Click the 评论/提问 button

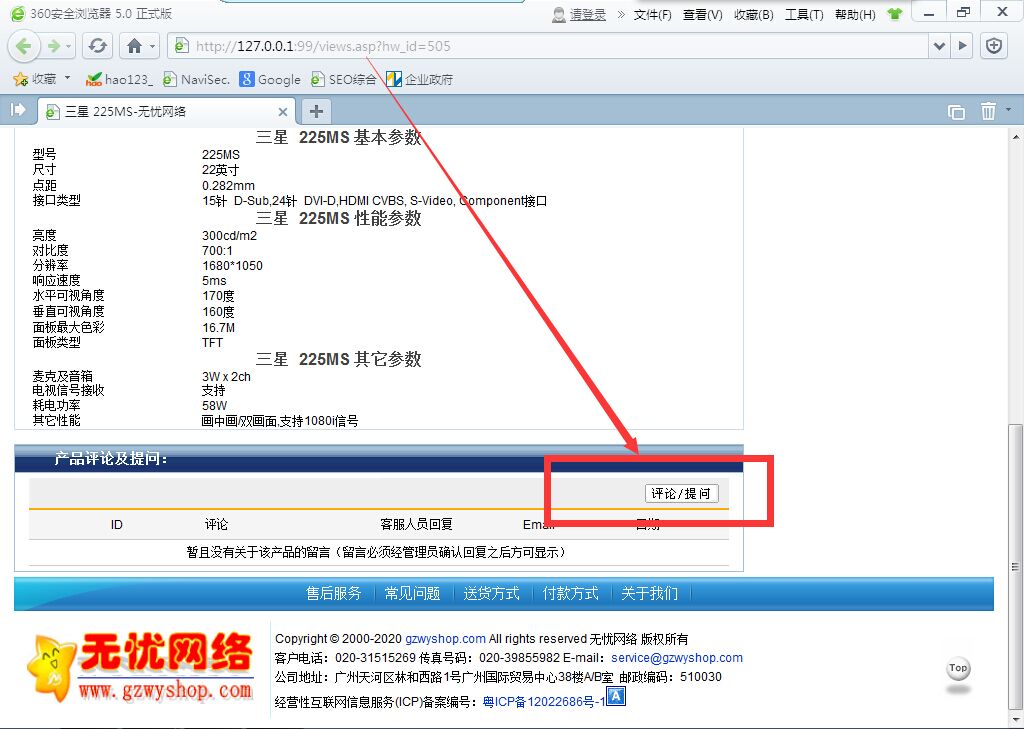[681, 493]
